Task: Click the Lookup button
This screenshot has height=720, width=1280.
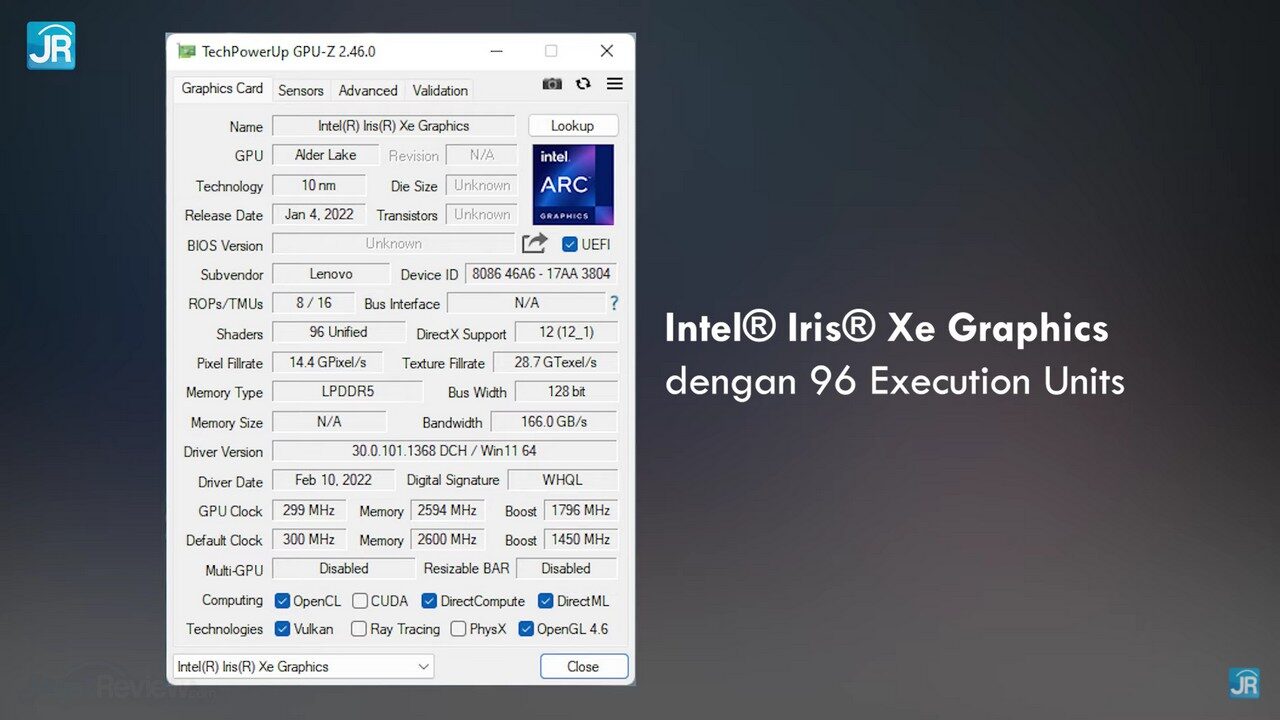Action: 572,126
